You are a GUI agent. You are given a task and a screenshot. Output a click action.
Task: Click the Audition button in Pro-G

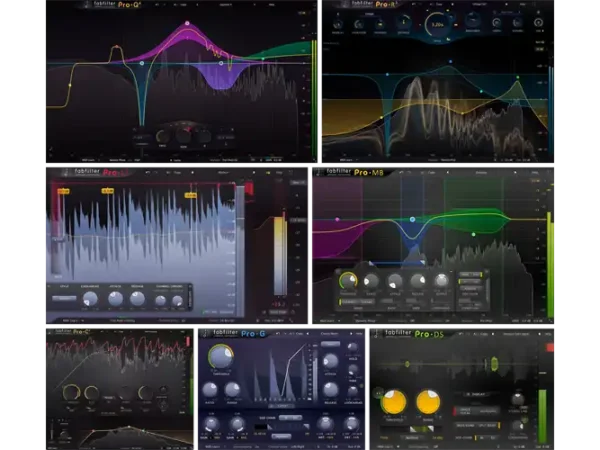(281, 436)
